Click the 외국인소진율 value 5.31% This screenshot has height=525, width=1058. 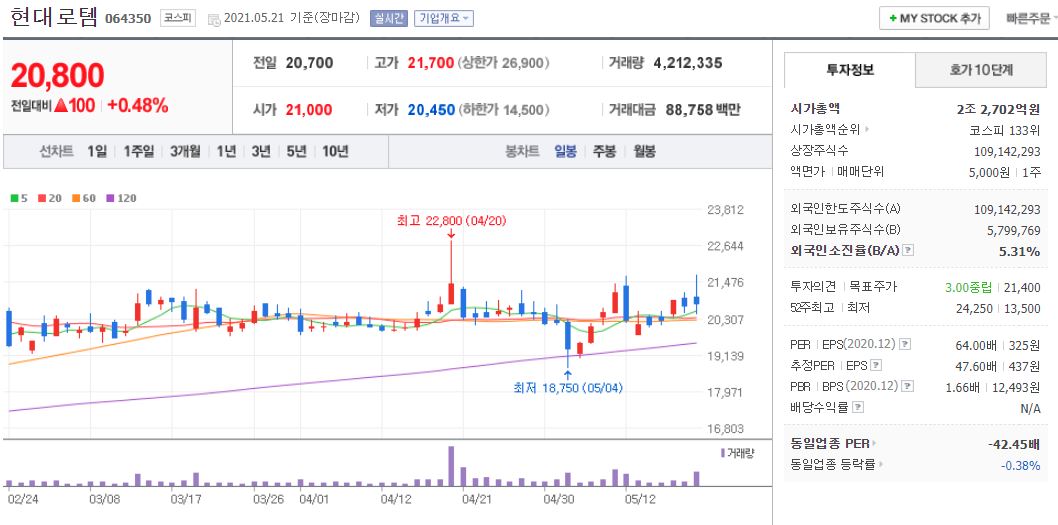(1021, 251)
